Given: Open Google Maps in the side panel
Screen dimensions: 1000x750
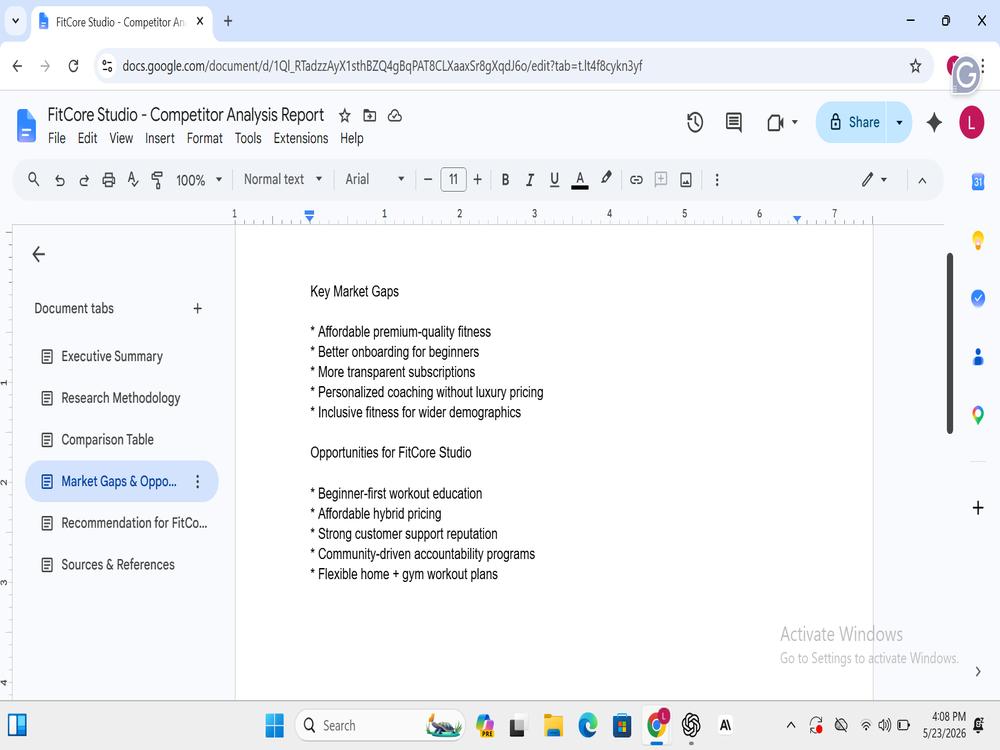Looking at the screenshot, I should click(x=978, y=415).
